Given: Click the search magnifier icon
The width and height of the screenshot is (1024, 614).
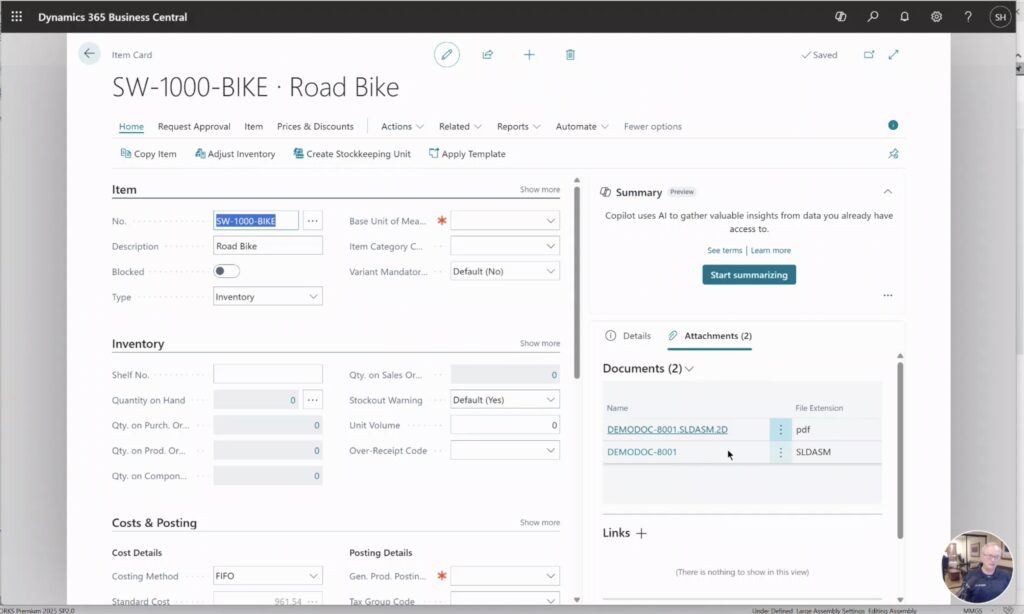Looking at the screenshot, I should tap(872, 17).
